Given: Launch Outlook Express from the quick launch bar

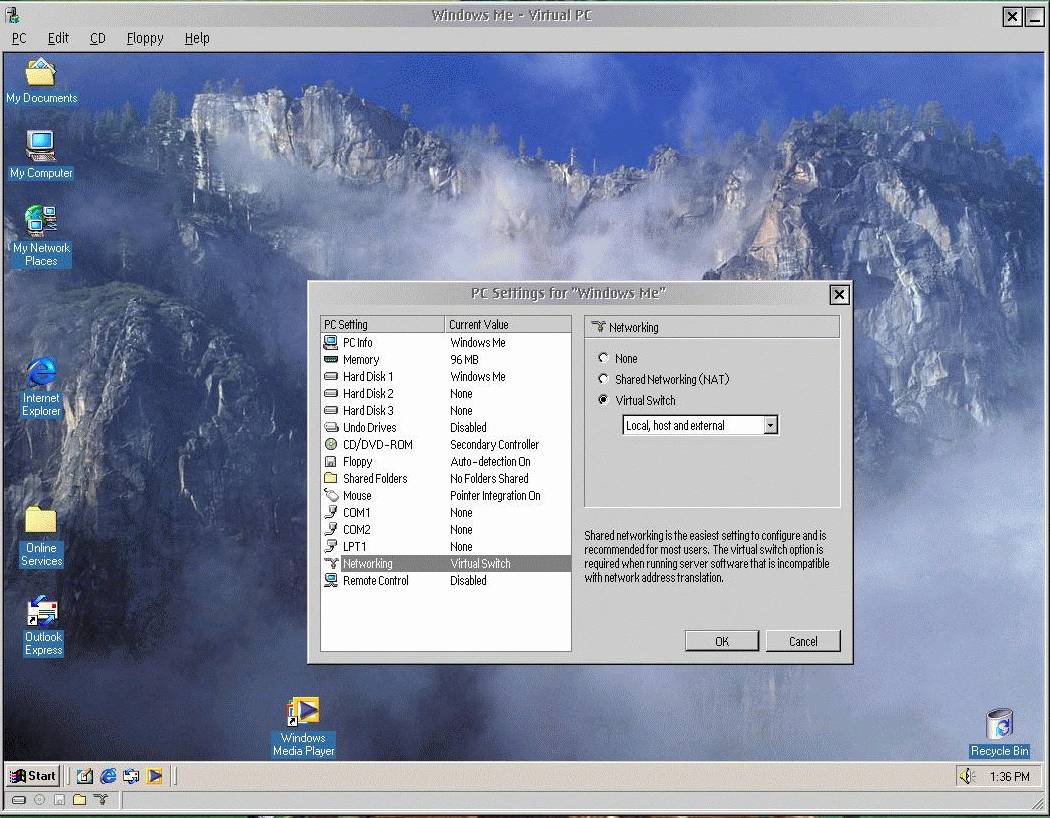Looking at the screenshot, I should point(131,776).
